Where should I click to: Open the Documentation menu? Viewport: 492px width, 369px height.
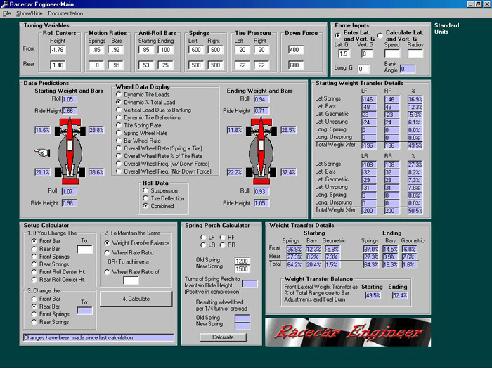coord(65,13)
